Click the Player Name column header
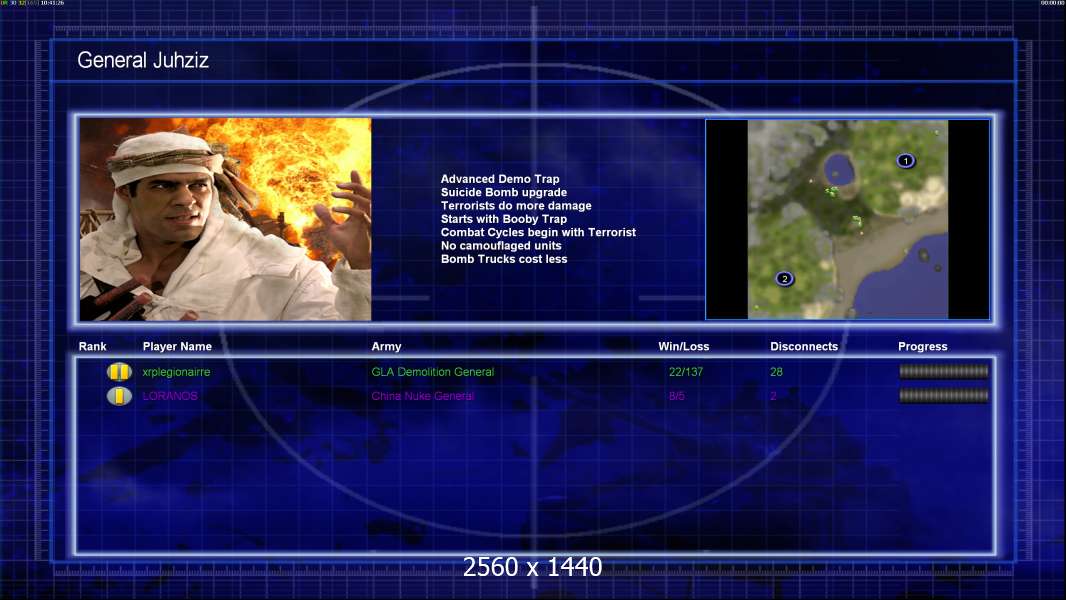The image size is (1066, 600). coord(177,347)
